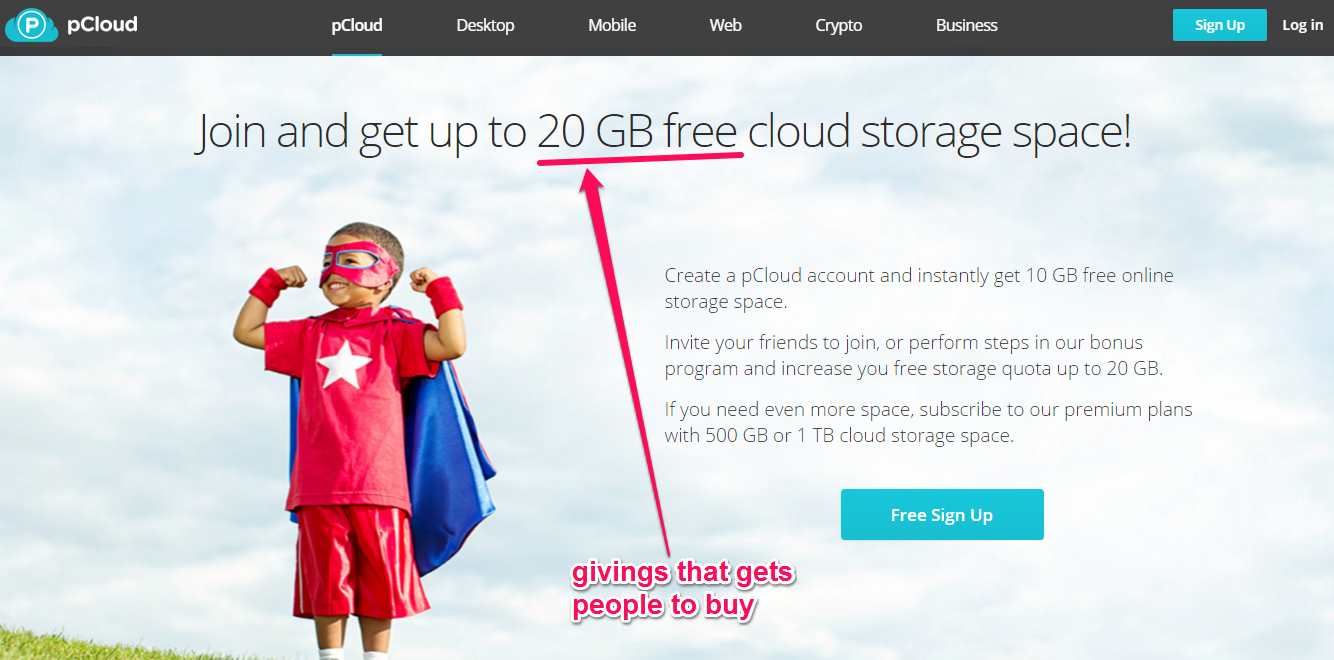
Task: Click the Sign Up button in the header
Action: [1219, 25]
